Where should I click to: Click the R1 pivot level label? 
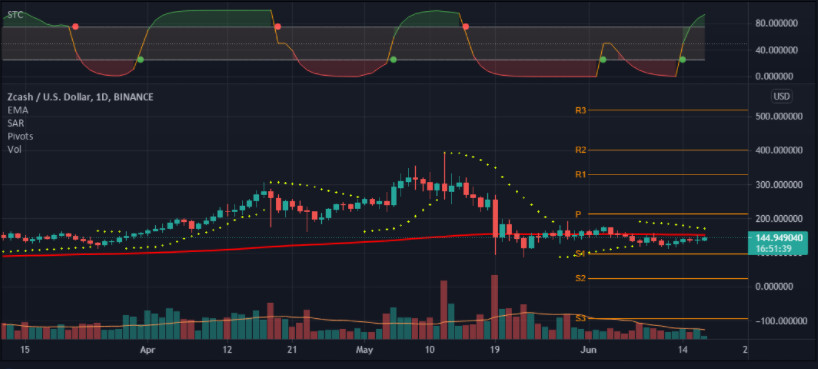[581, 174]
